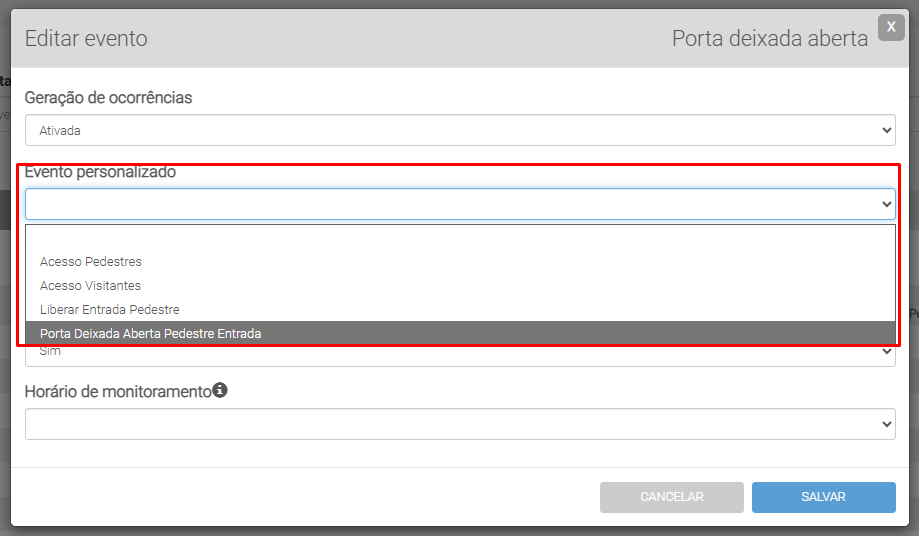919x536 pixels.
Task: Click the Evento personalizado label
Action: [100, 172]
